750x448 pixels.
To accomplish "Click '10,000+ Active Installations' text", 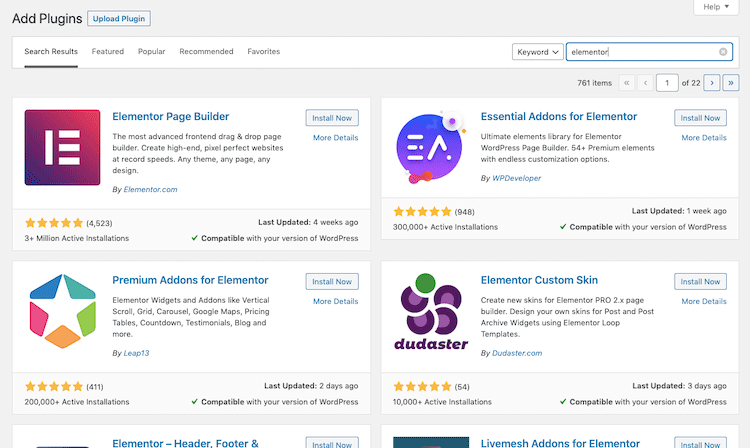I will tap(442, 402).
